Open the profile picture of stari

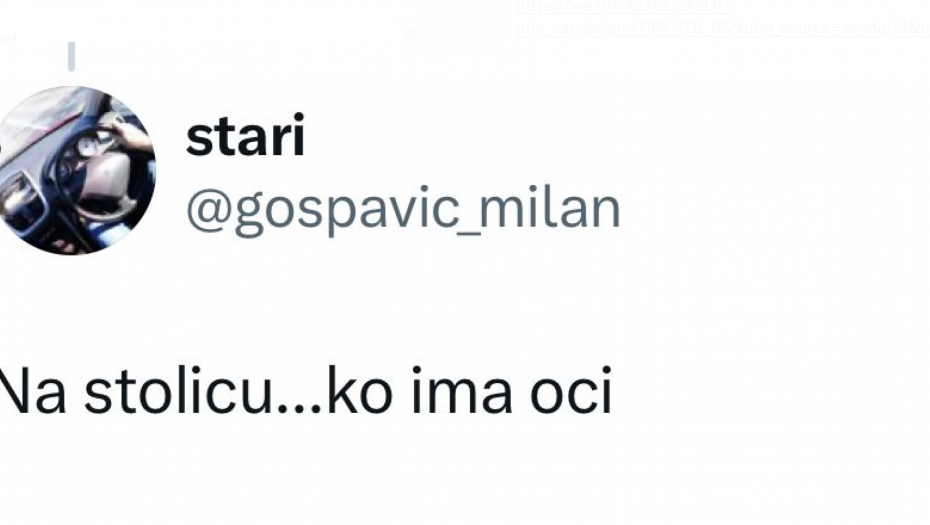tap(75, 170)
